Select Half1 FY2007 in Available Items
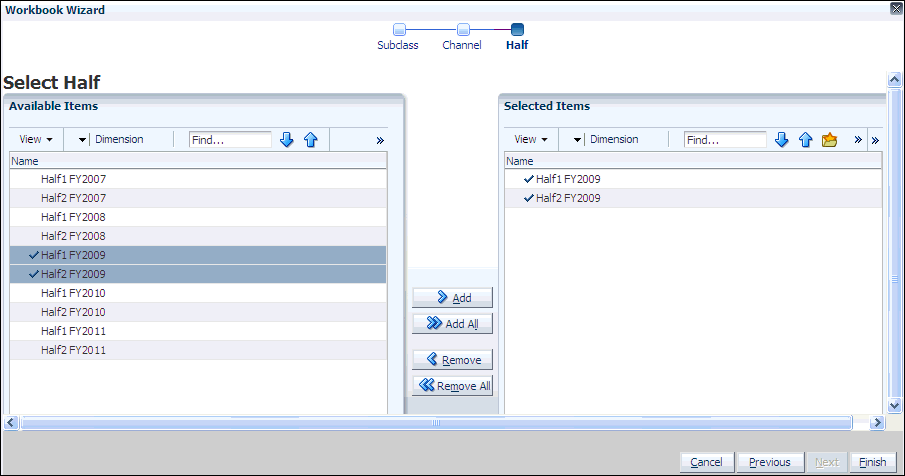 click(198, 179)
